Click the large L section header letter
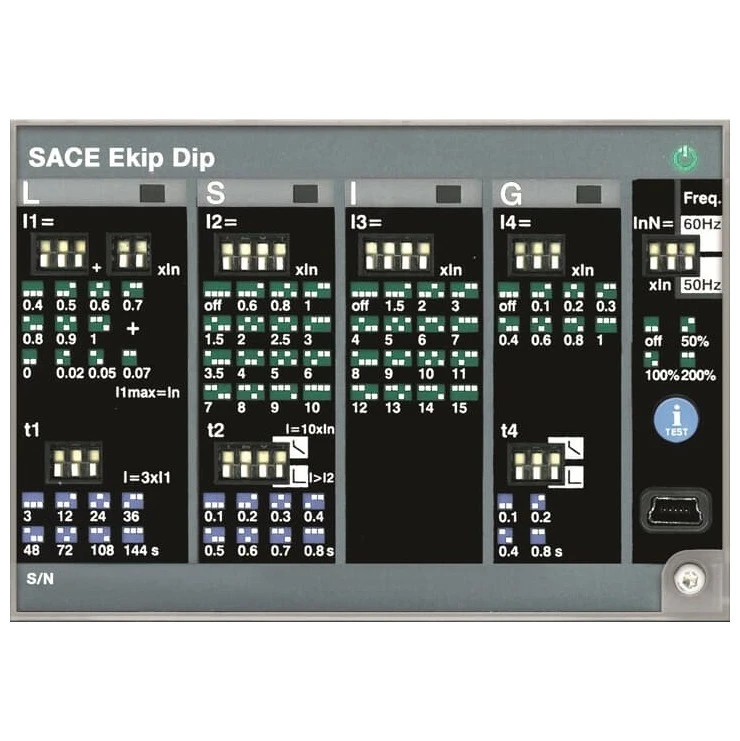 coord(30,193)
